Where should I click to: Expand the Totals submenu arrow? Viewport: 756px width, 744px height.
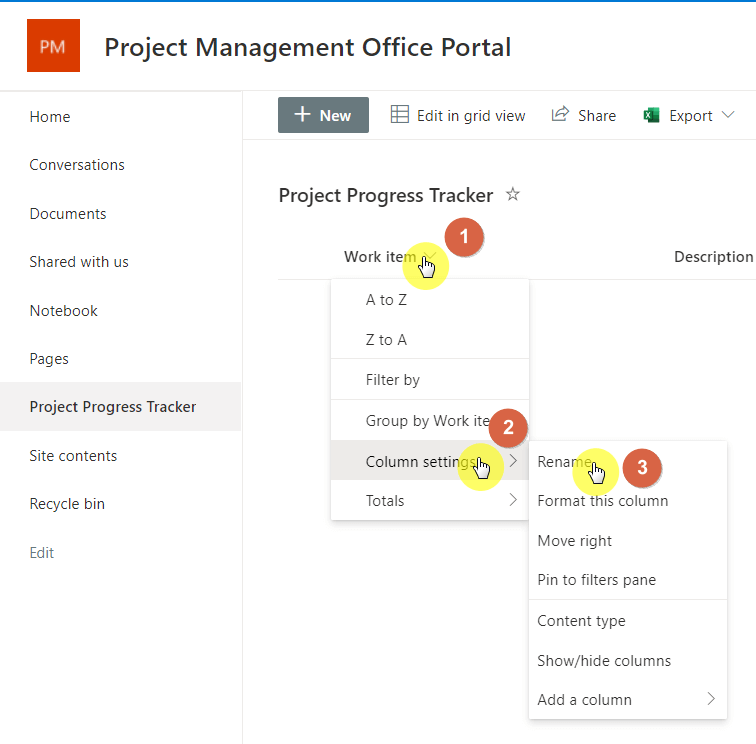(x=513, y=500)
